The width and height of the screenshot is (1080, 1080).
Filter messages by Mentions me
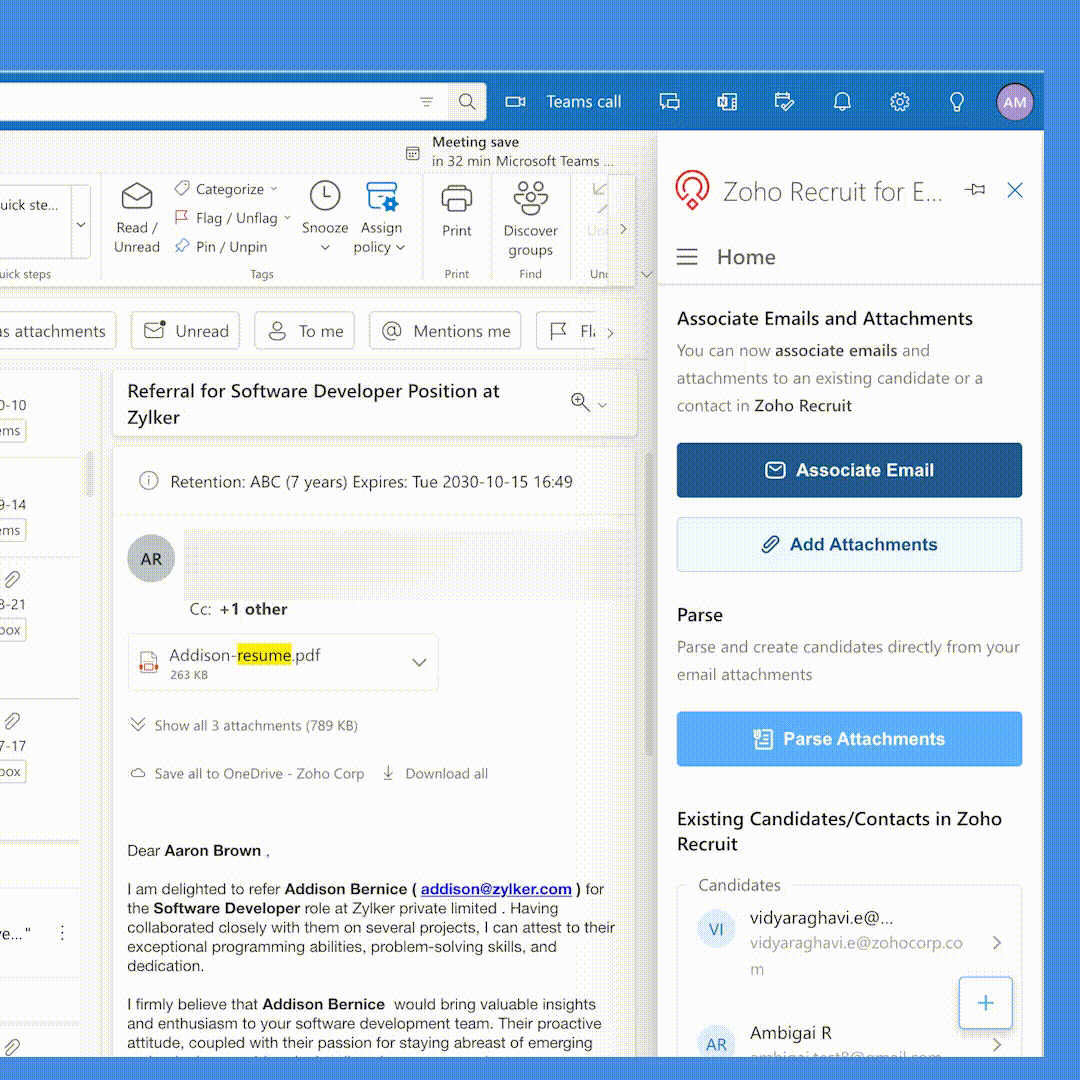445,331
